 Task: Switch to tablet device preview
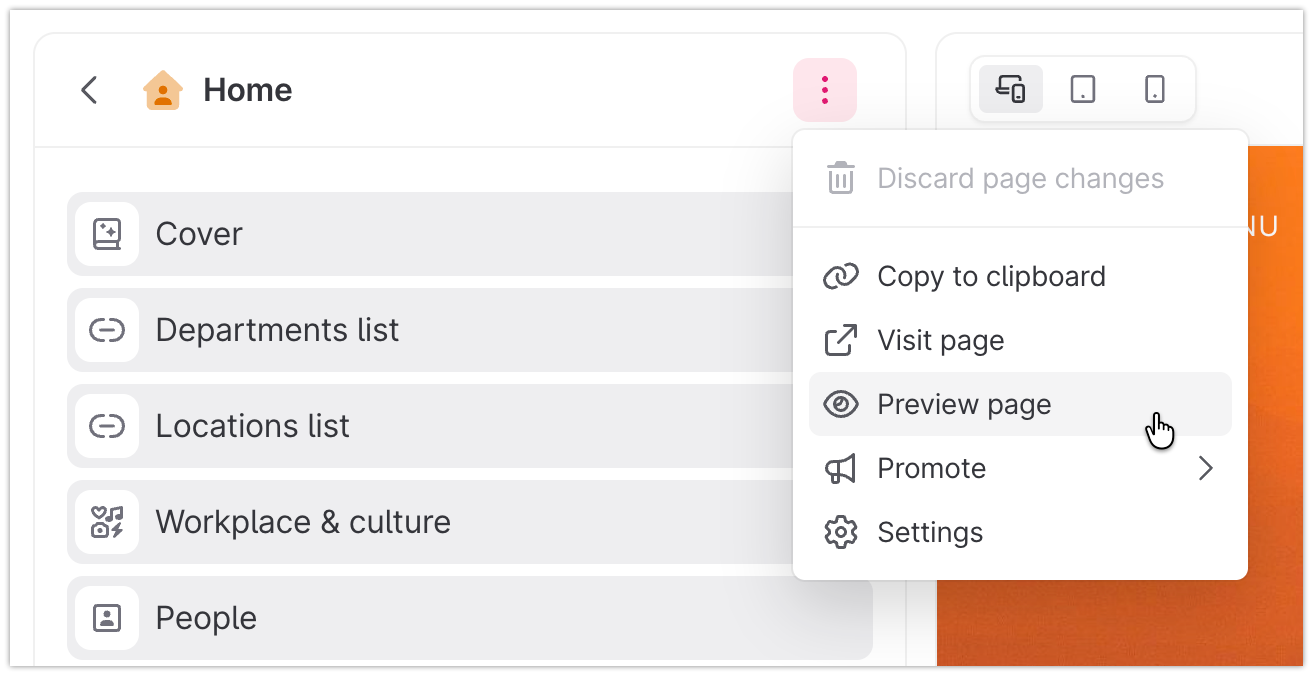coord(1083,90)
